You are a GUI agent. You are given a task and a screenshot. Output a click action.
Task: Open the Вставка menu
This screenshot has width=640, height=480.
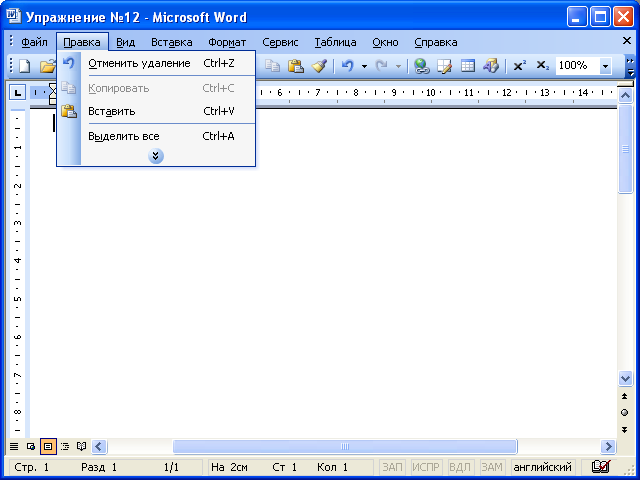[x=171, y=42]
